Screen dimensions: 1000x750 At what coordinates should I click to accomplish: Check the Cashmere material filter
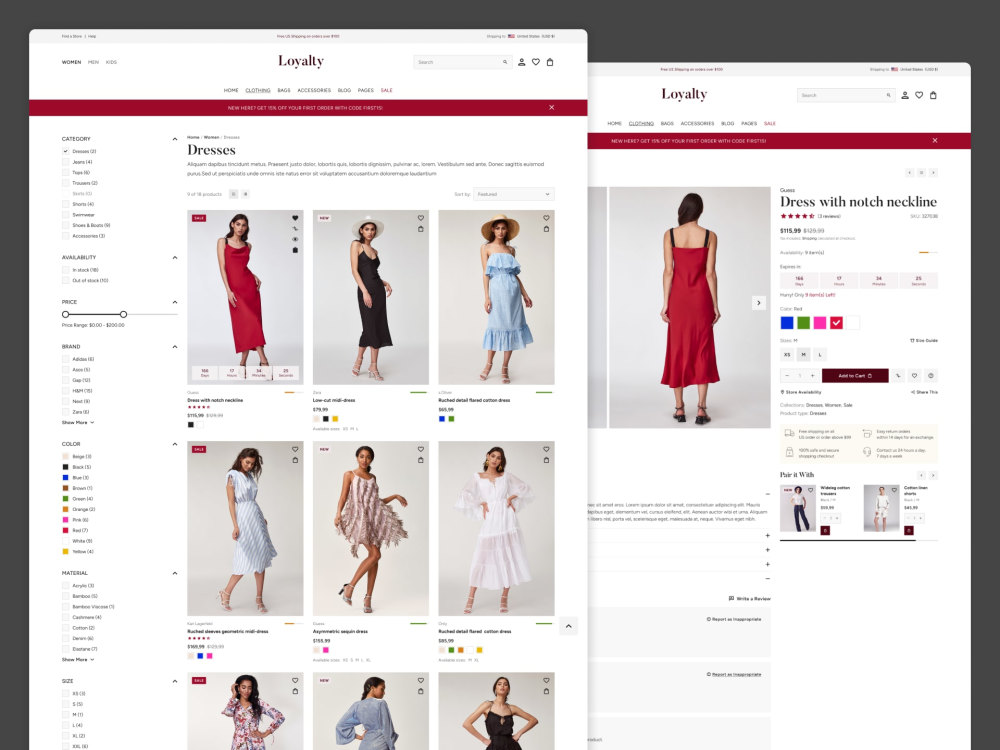[65, 617]
